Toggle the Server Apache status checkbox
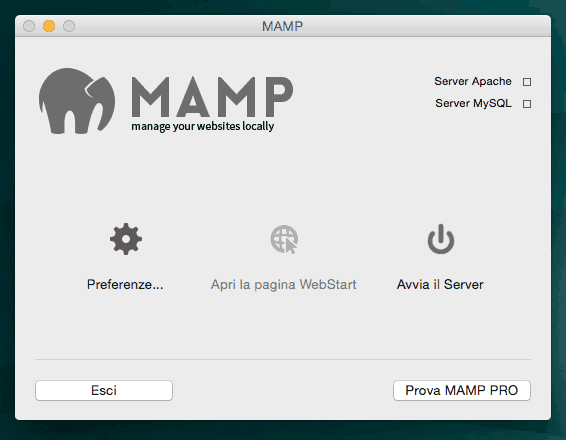The height and width of the screenshot is (440, 566). 527,82
